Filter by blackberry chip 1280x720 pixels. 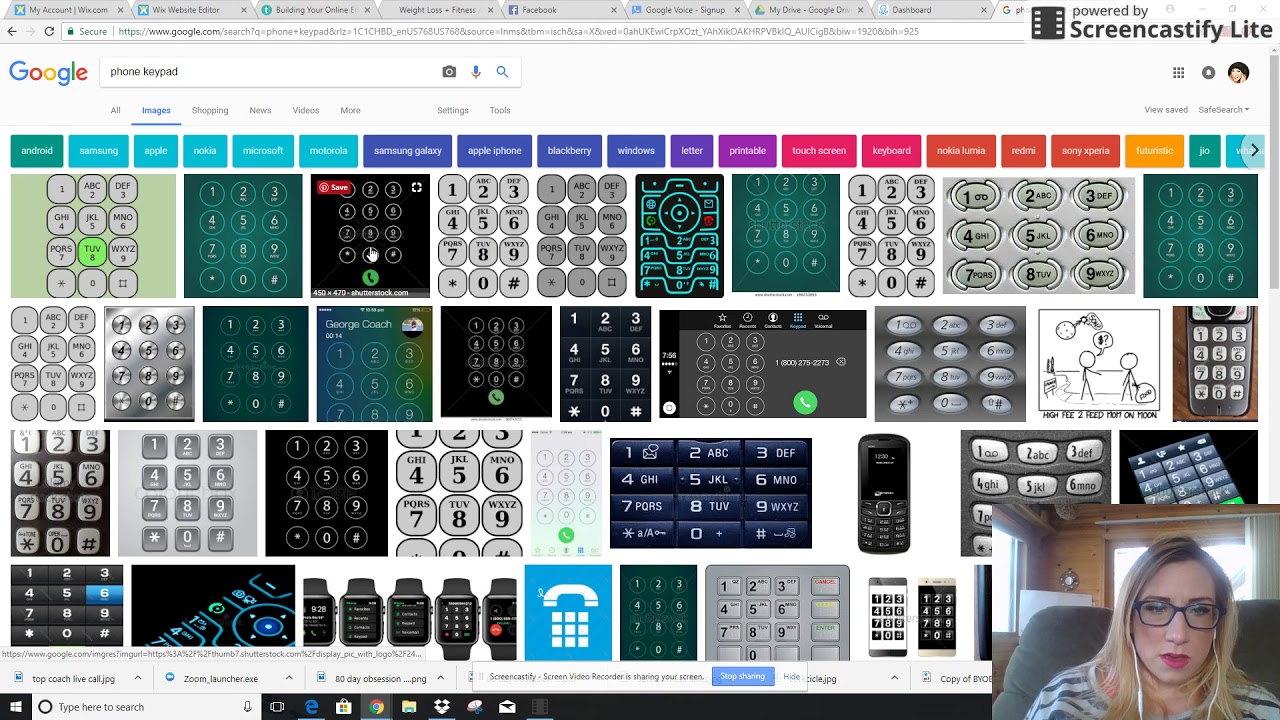pyautogui.click(x=569, y=151)
